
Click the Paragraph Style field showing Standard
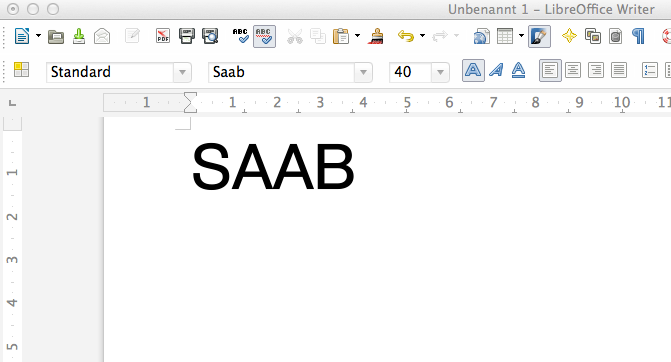pos(110,72)
